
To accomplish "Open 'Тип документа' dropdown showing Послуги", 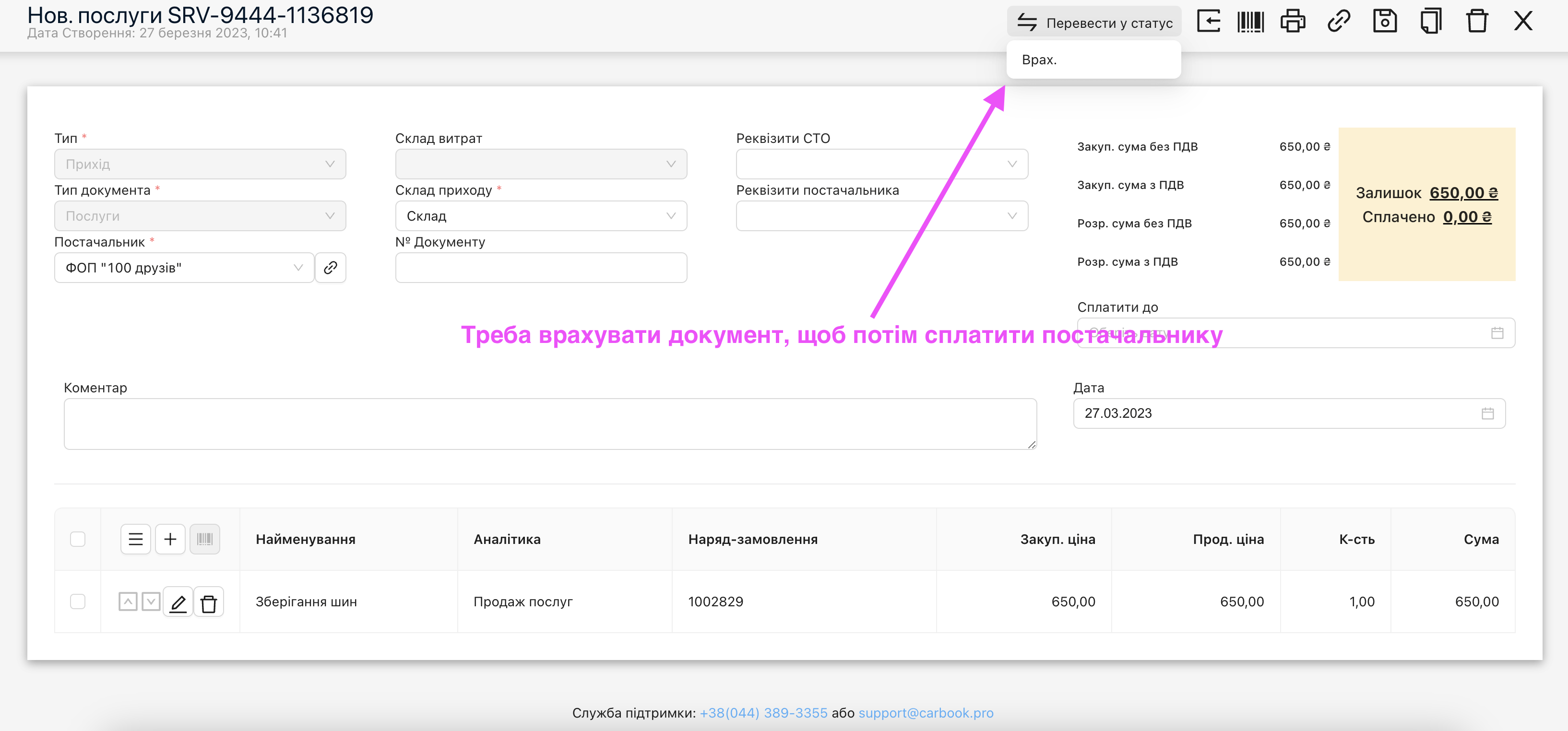I will [x=200, y=215].
